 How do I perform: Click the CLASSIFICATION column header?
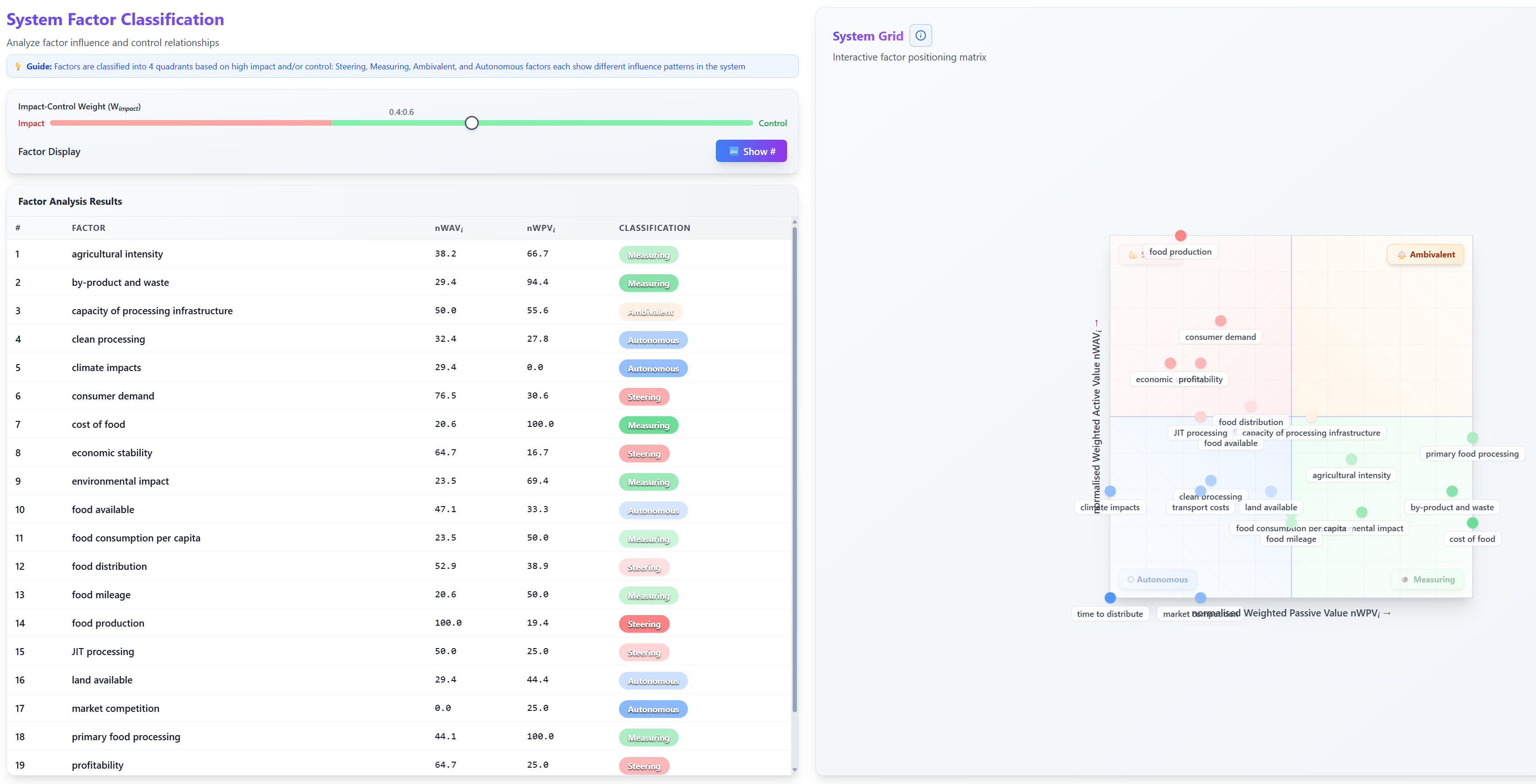tap(654, 228)
